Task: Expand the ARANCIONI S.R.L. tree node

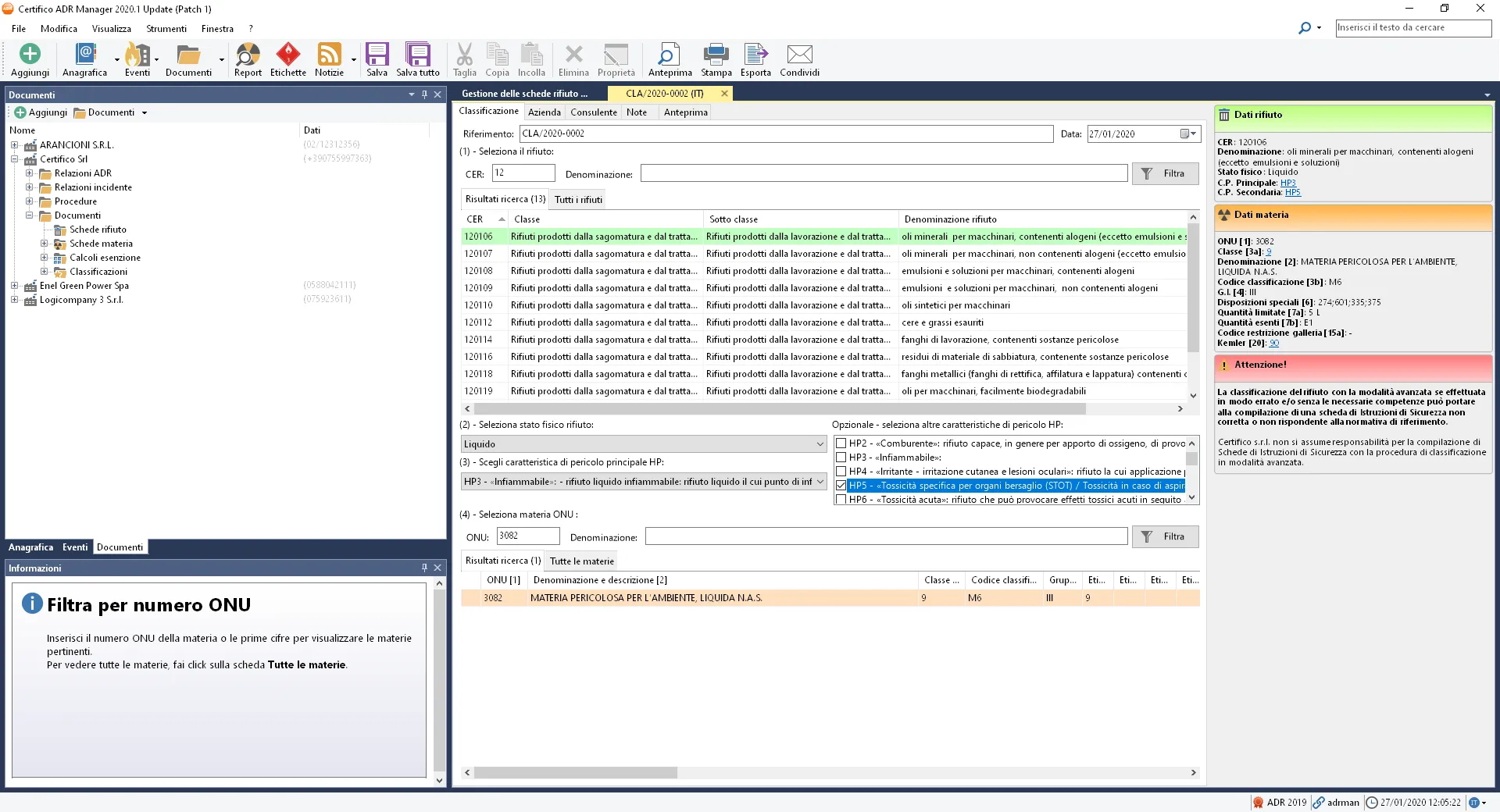Action: click(15, 145)
